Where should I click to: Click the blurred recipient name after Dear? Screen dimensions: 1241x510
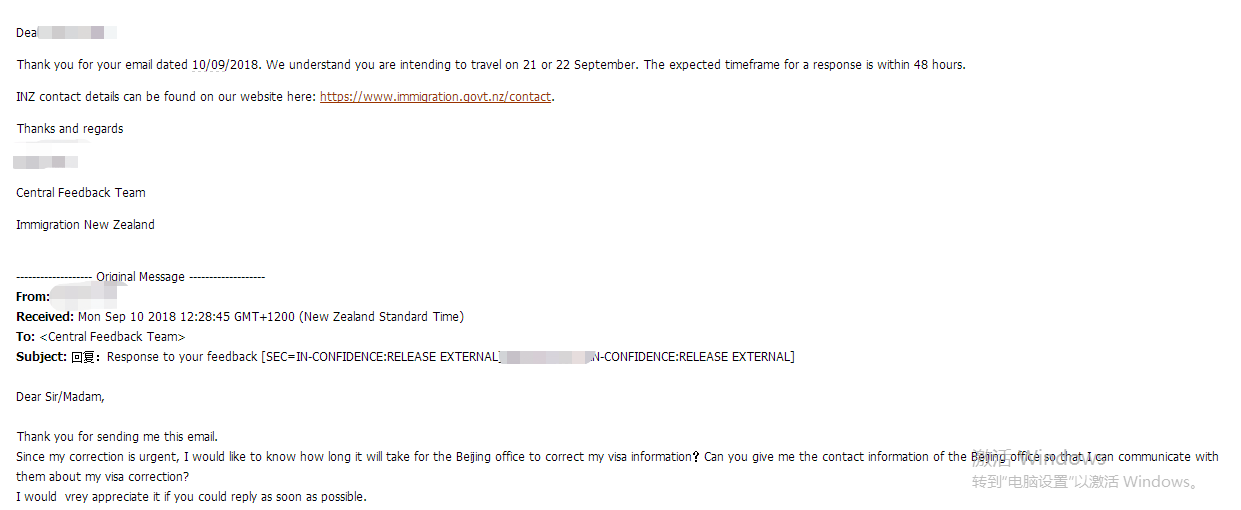coord(78,33)
